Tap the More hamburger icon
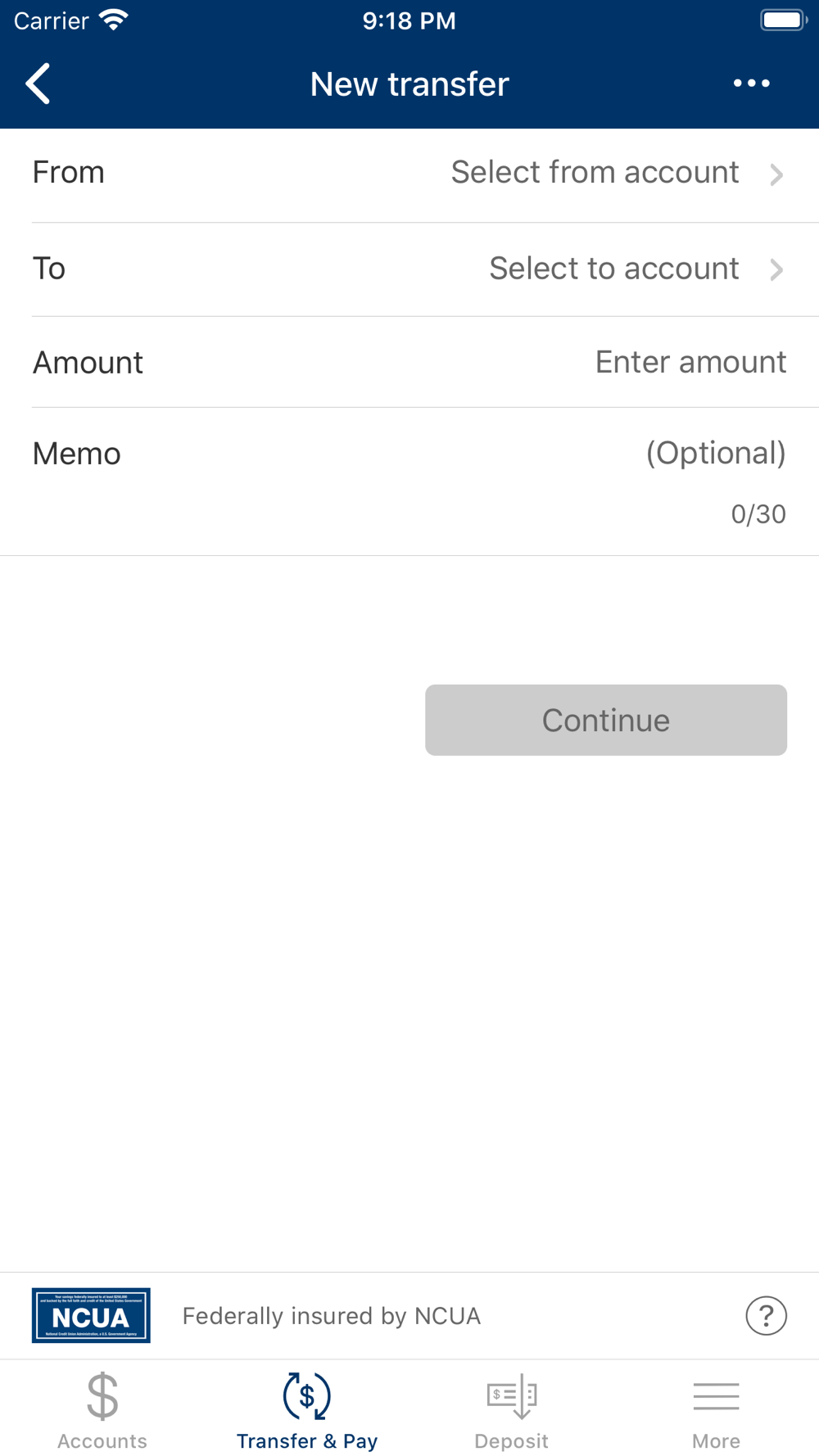 [x=717, y=1396]
